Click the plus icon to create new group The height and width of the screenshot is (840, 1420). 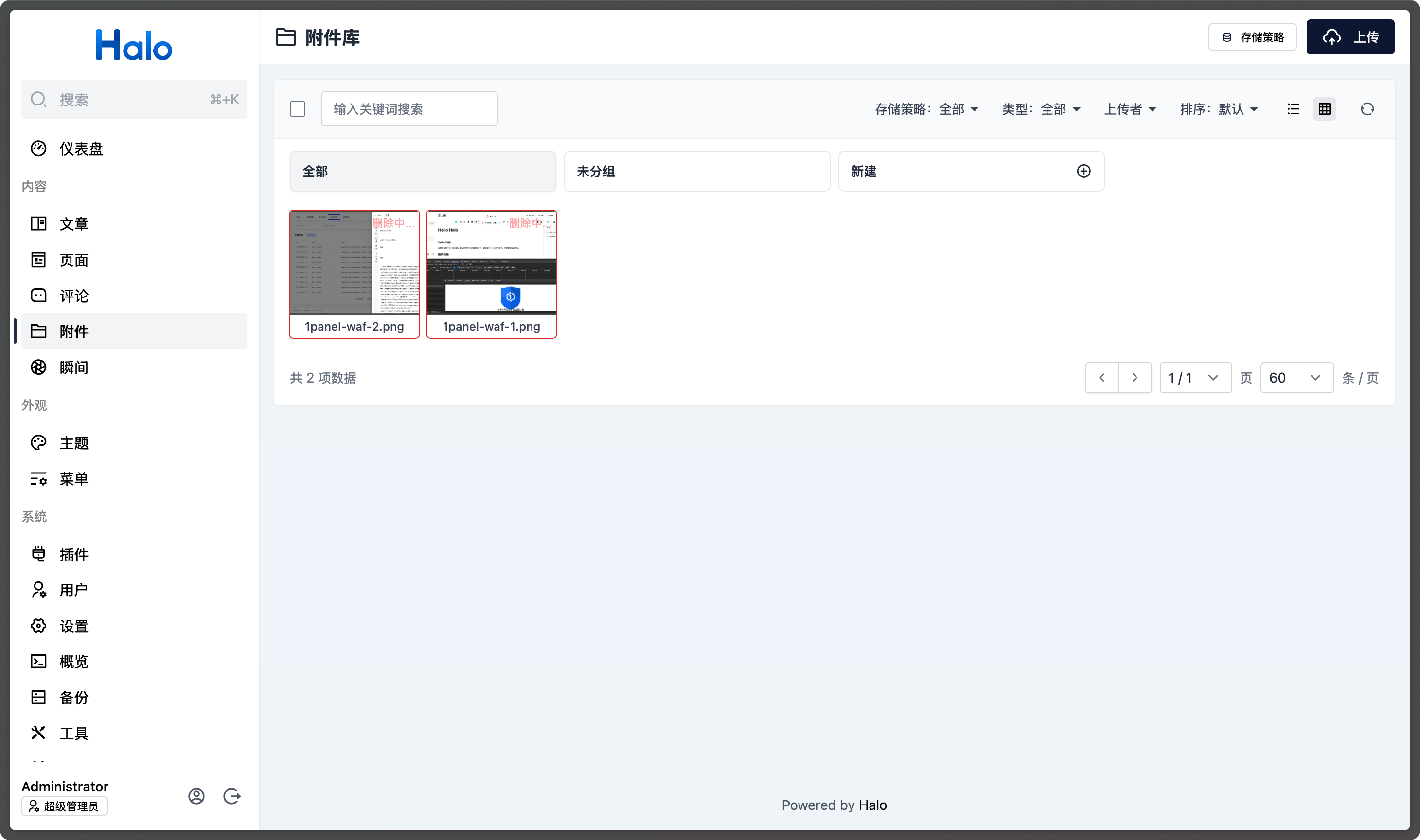1083,171
